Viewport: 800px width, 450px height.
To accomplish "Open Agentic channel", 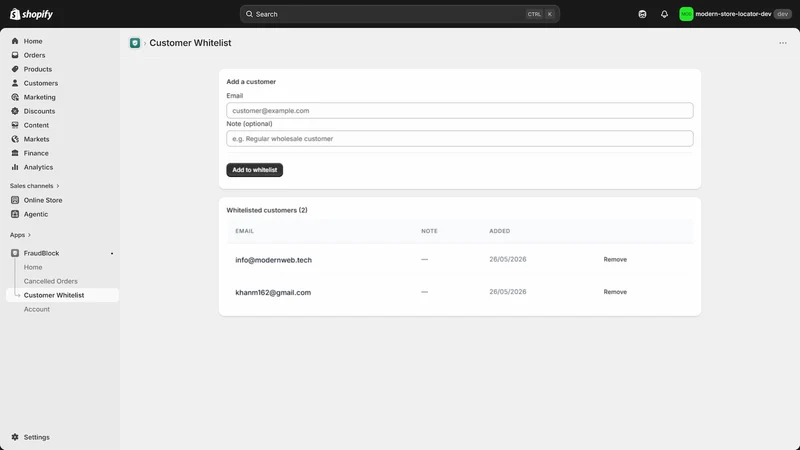I will coord(36,214).
